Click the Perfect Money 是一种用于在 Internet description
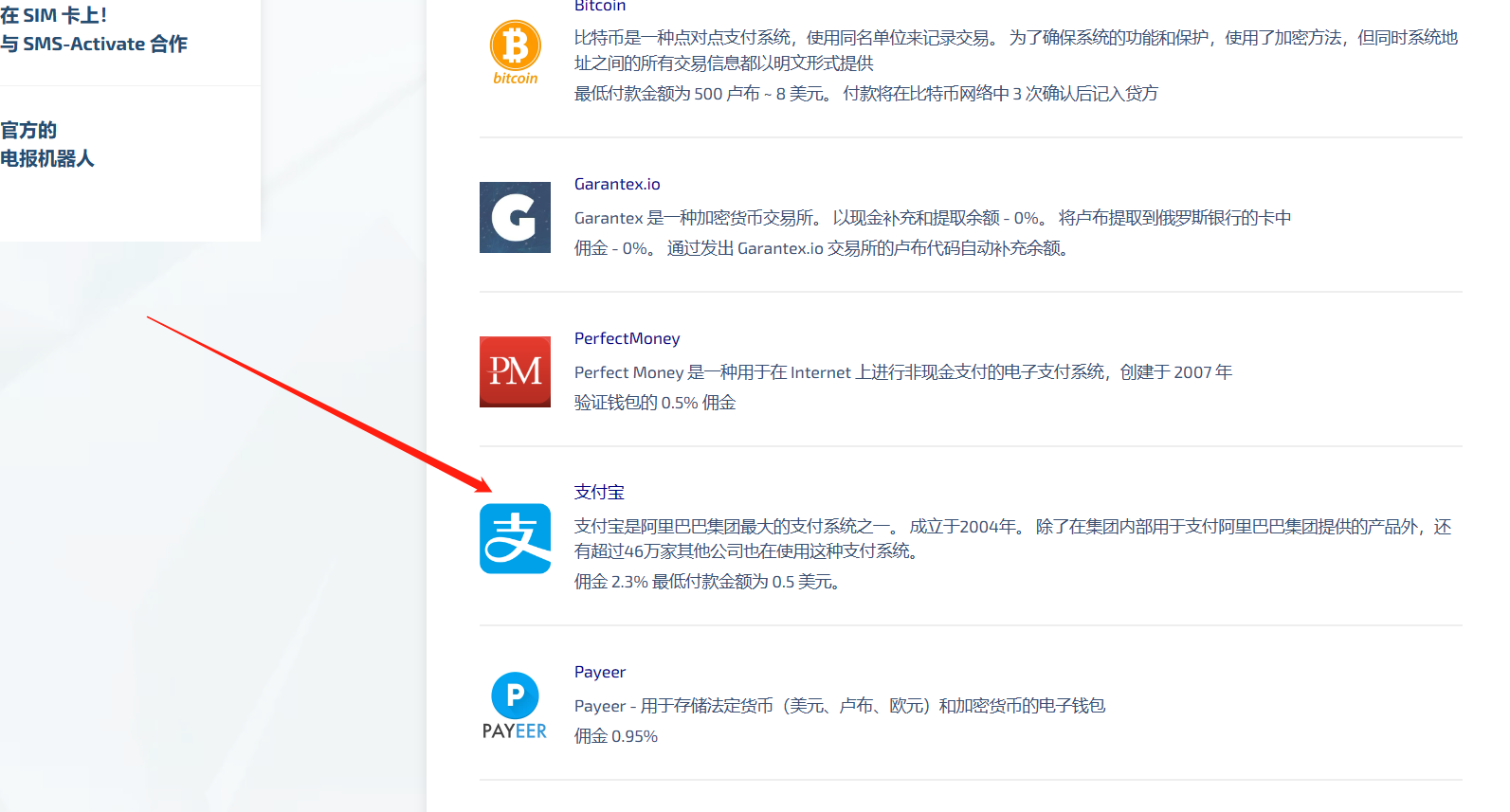The width and height of the screenshot is (1510, 812). click(x=903, y=372)
